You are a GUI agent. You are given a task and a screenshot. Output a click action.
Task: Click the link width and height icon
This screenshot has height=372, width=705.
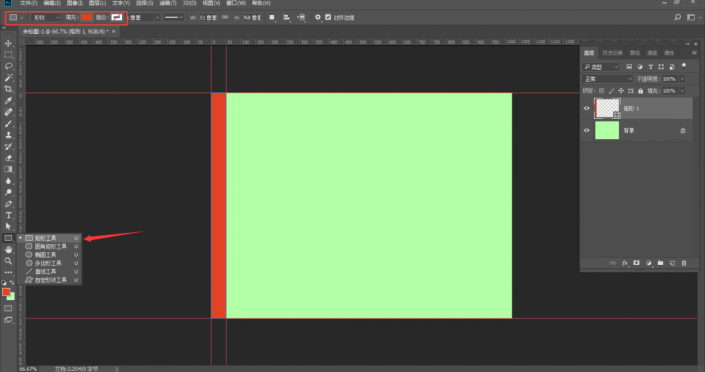225,18
